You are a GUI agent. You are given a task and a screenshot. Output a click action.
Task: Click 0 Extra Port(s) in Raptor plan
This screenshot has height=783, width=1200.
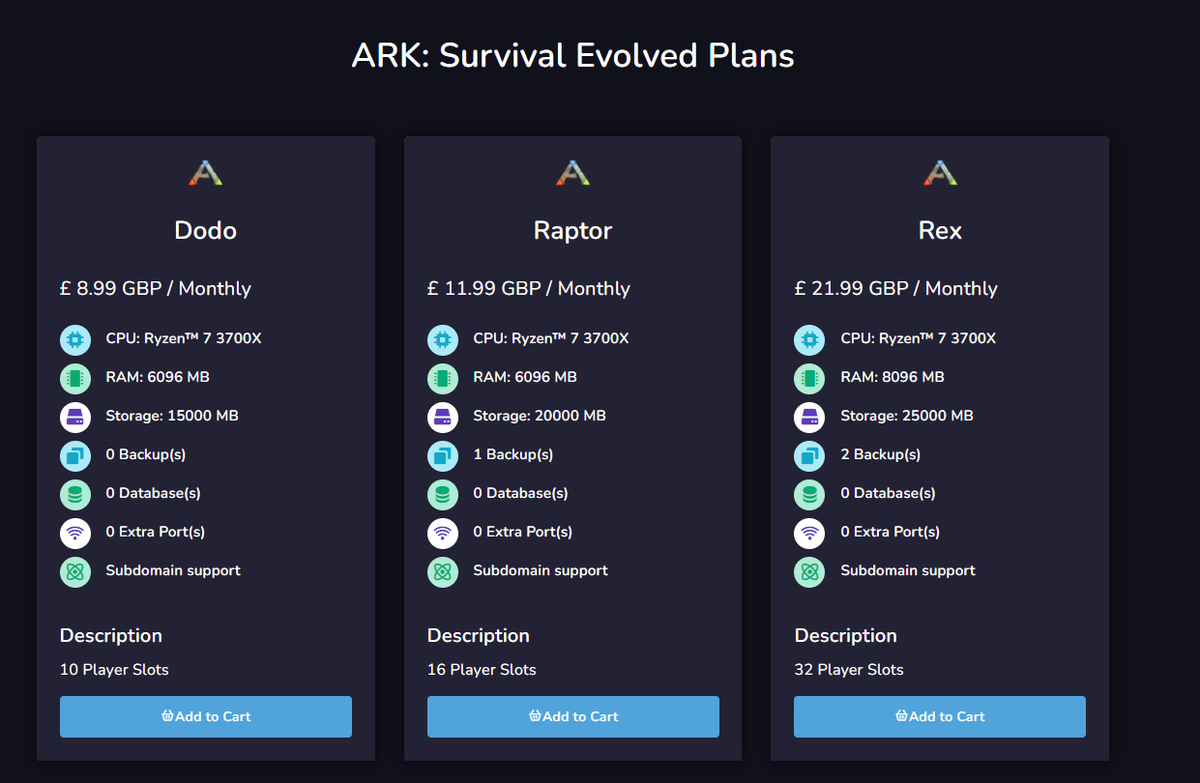click(x=523, y=532)
